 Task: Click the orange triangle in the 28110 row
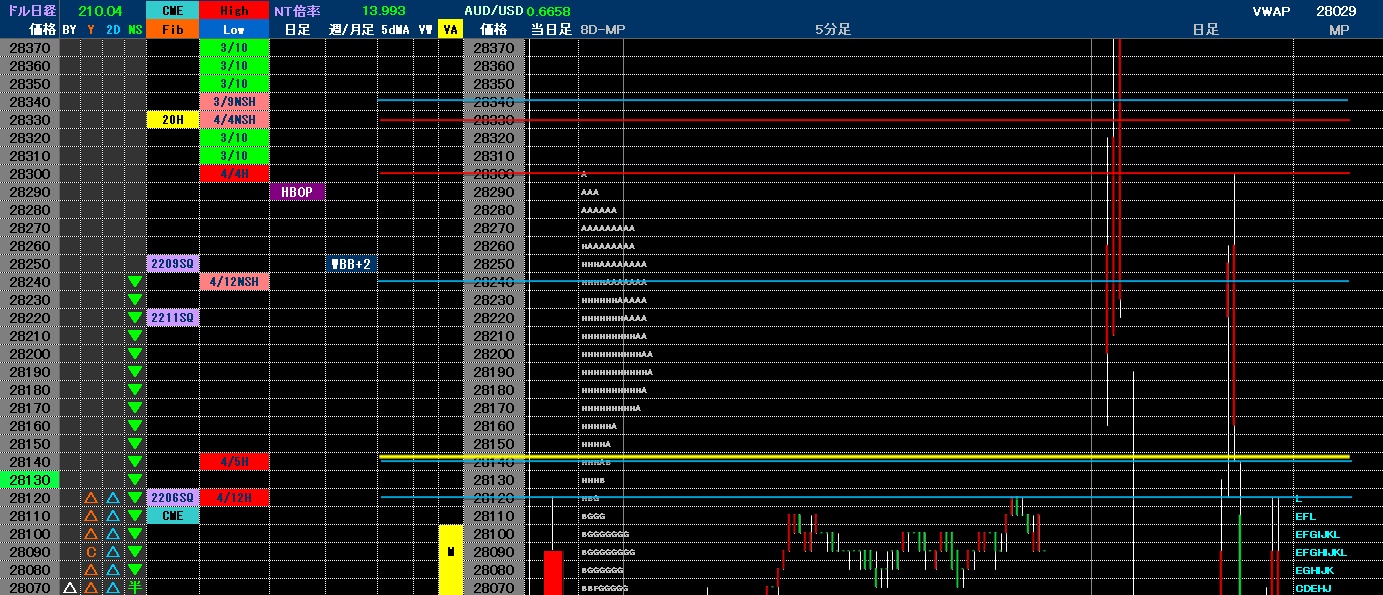[91, 516]
